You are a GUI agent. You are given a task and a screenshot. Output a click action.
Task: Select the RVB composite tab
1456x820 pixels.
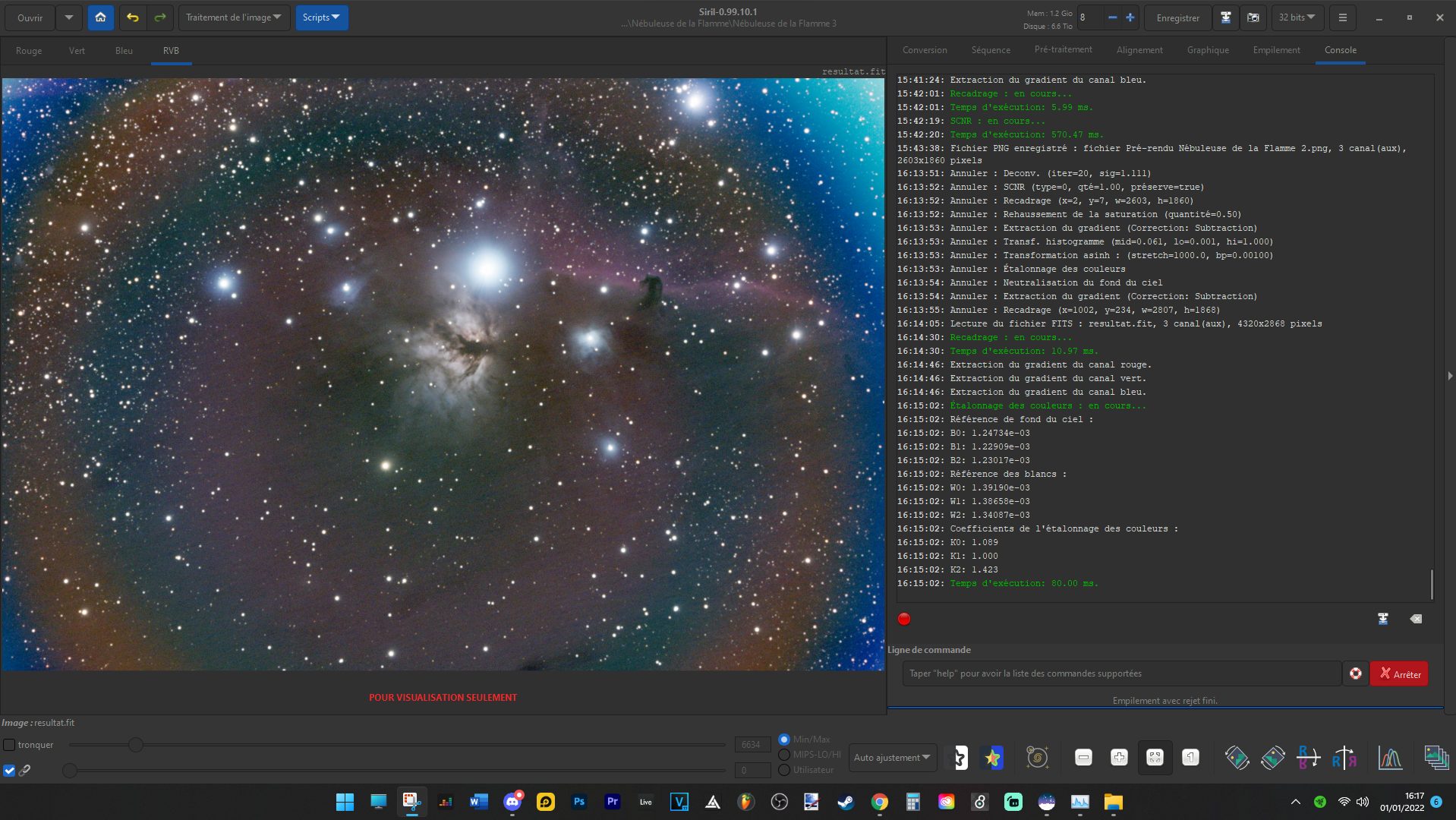[171, 51]
